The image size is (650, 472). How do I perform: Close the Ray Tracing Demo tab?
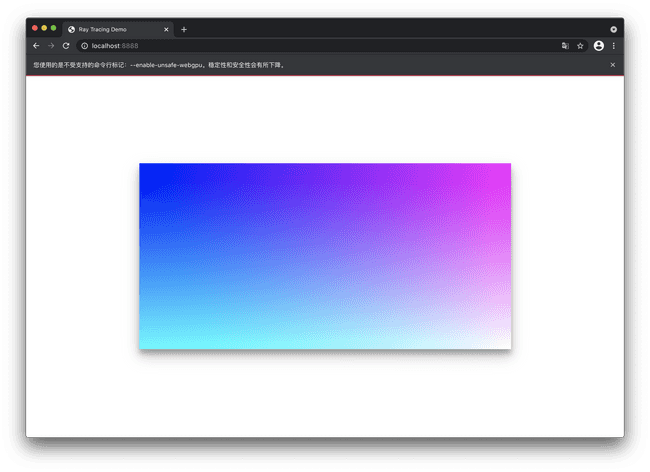pyautogui.click(x=166, y=29)
